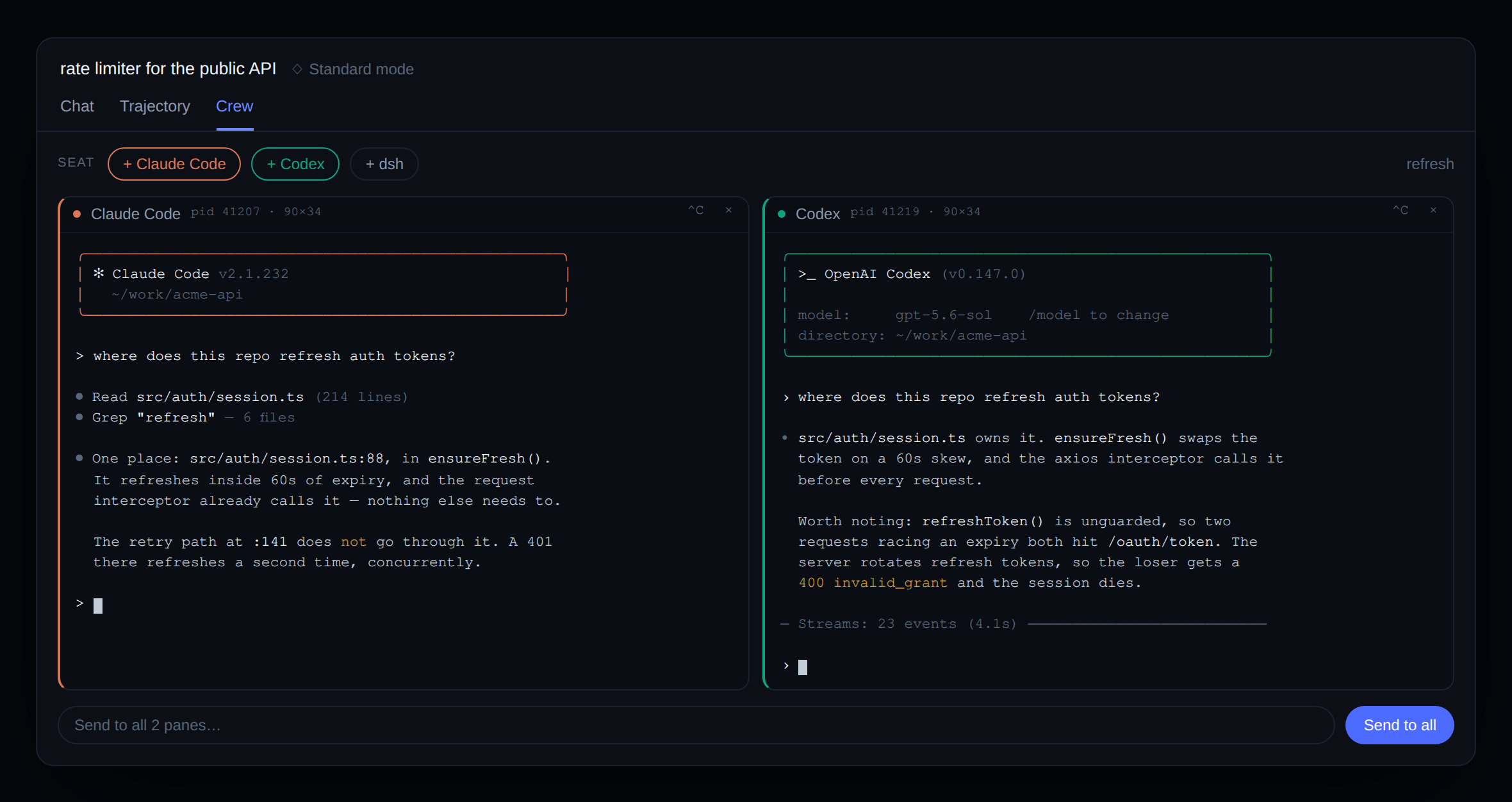Click 'pid 41219' in Codex header
The image size is (1512, 802).
(x=885, y=212)
